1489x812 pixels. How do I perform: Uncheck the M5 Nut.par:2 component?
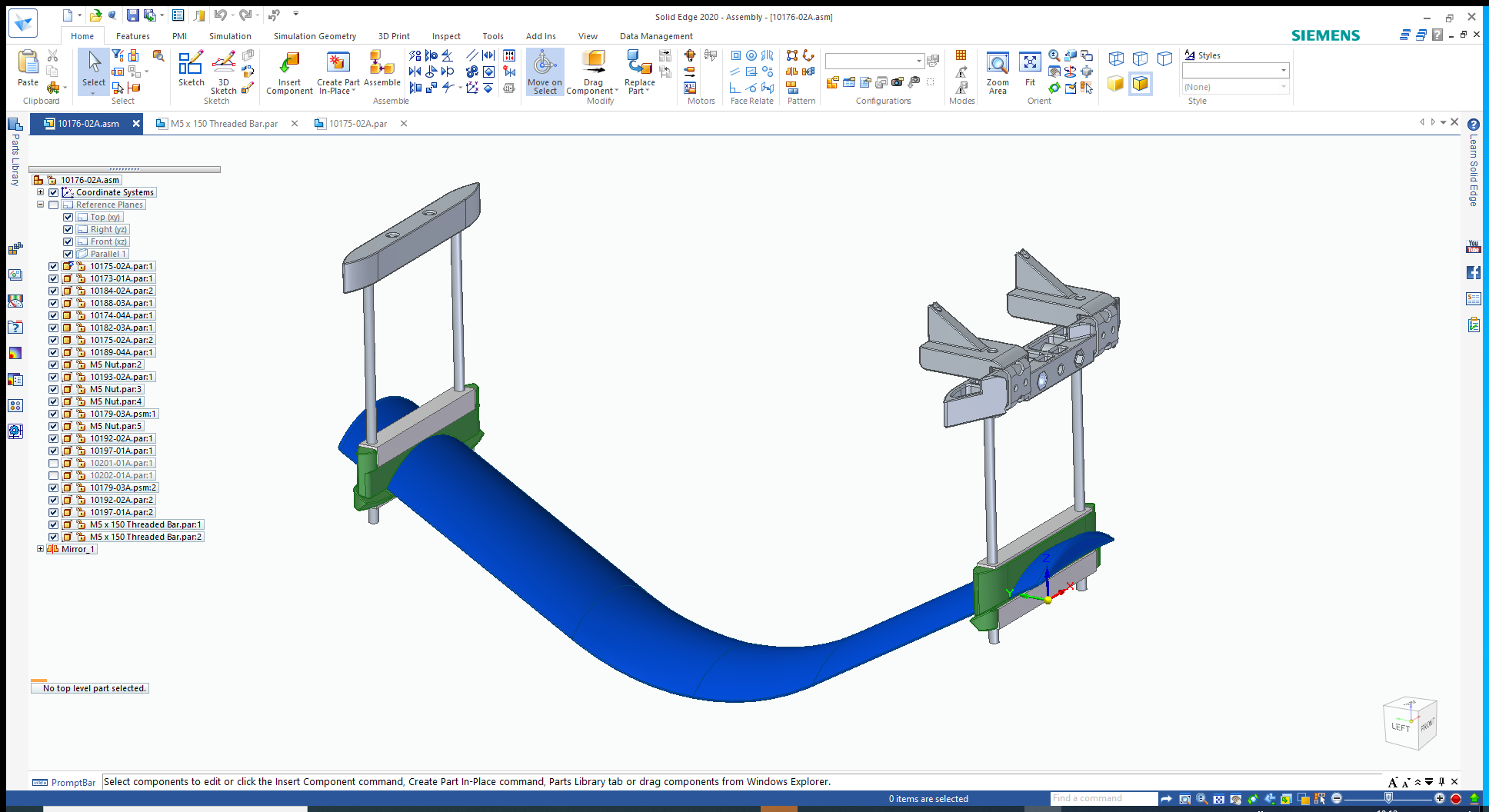click(54, 364)
